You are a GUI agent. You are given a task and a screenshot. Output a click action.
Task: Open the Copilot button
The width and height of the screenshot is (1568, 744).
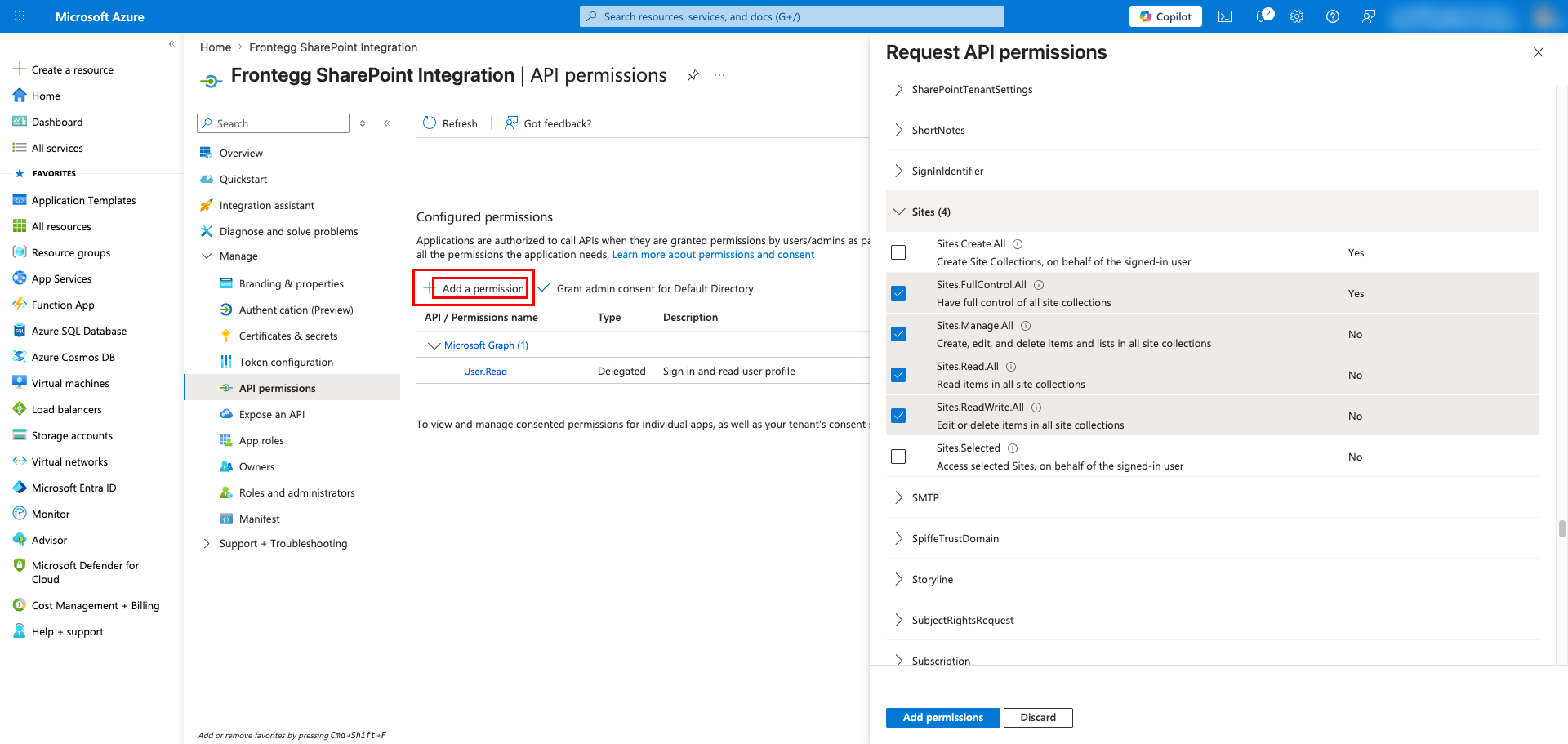pos(1165,16)
